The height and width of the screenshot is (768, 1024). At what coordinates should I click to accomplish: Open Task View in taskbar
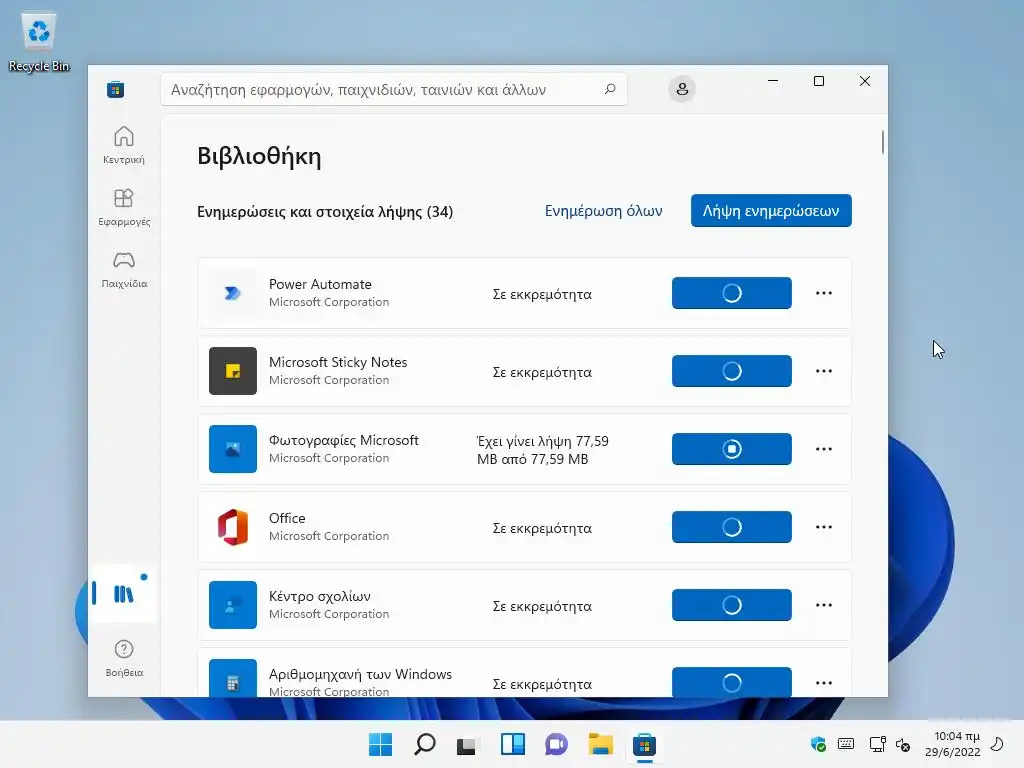click(468, 744)
